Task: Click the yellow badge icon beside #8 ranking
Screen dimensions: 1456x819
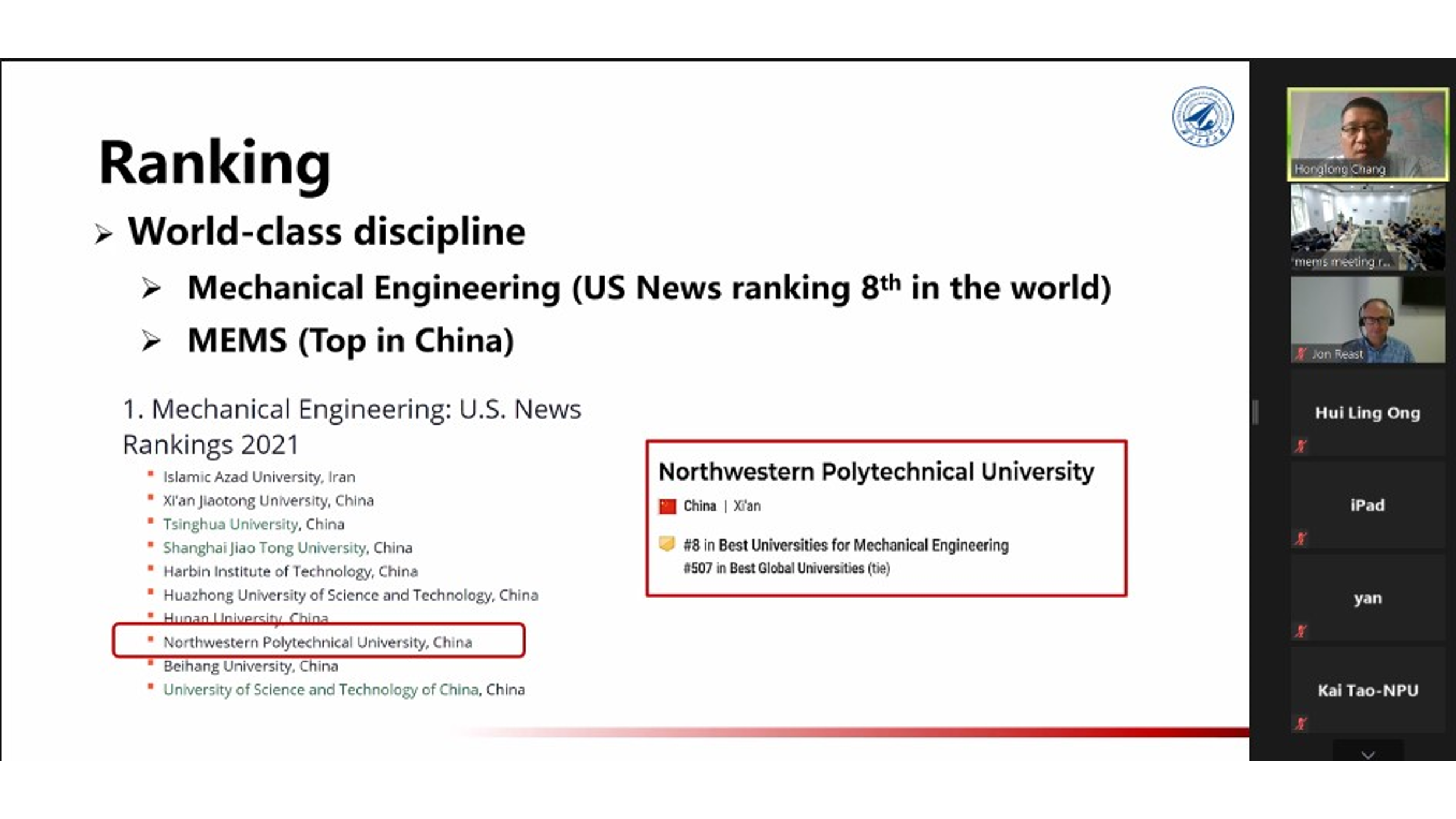Action: click(666, 544)
